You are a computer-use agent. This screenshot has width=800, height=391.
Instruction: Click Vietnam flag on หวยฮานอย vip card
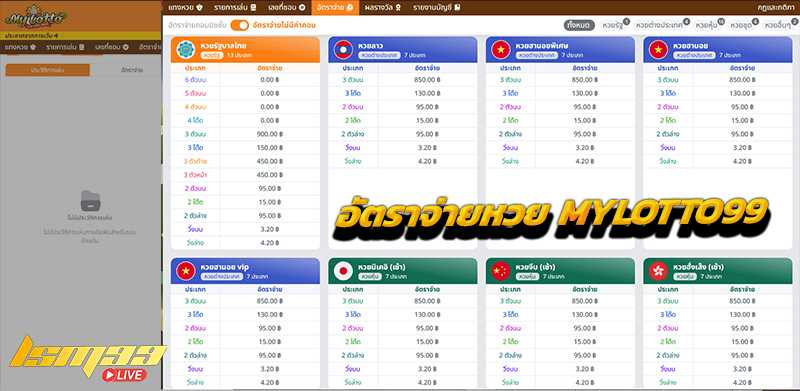[x=186, y=271]
